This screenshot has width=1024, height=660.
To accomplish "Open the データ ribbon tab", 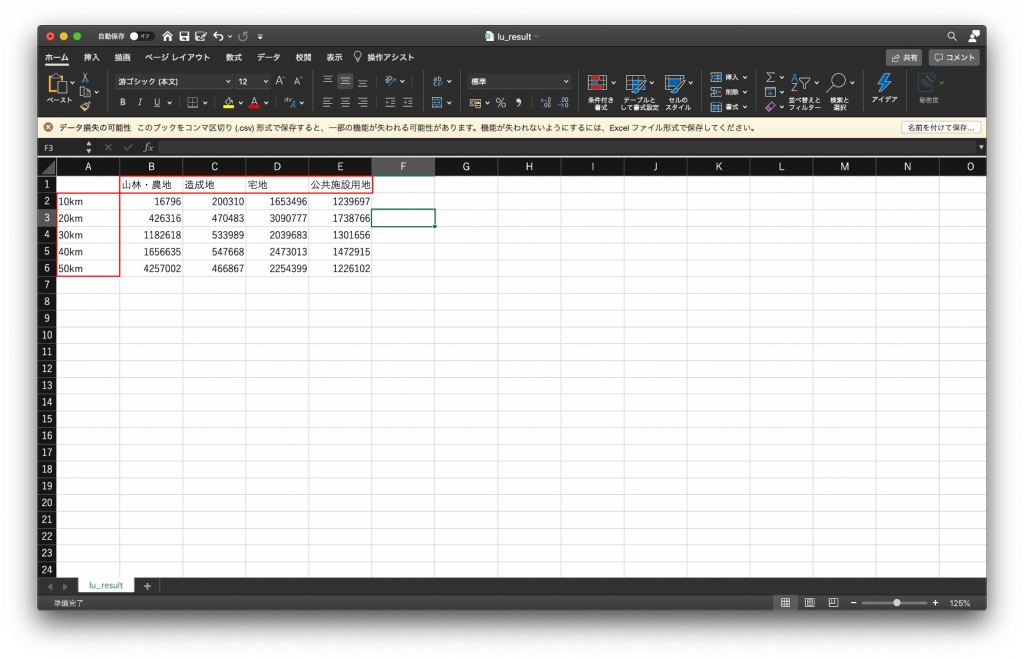I will 268,57.
